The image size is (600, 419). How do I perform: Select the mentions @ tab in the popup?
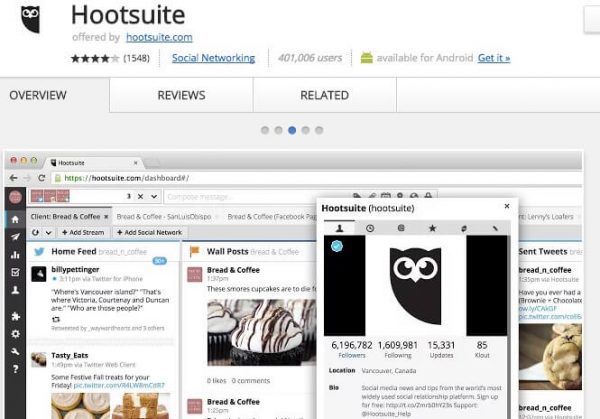(x=401, y=228)
